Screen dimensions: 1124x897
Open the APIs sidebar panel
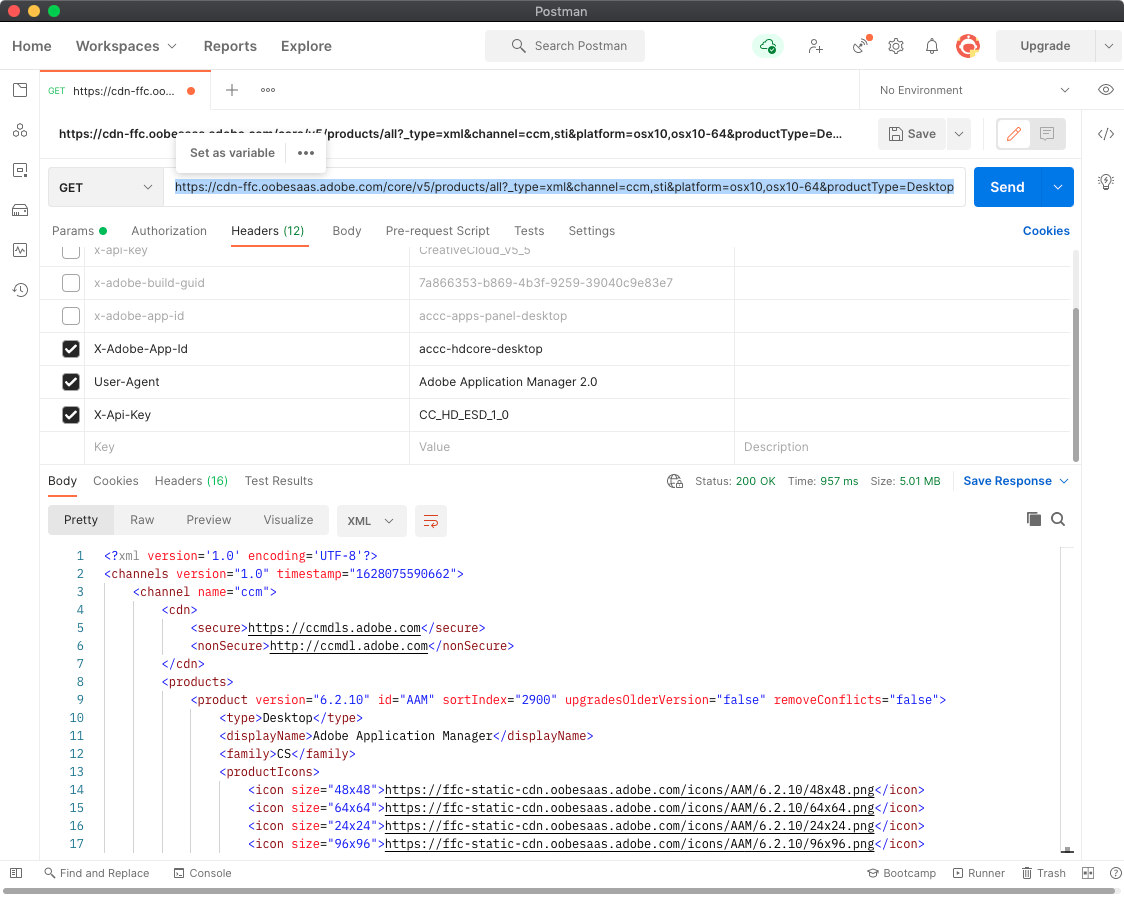(x=19, y=130)
